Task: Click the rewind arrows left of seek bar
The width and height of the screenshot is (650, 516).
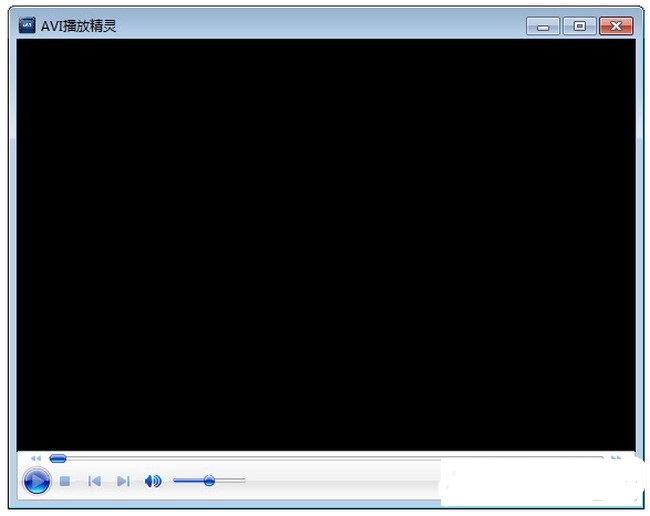Action: [x=36, y=458]
